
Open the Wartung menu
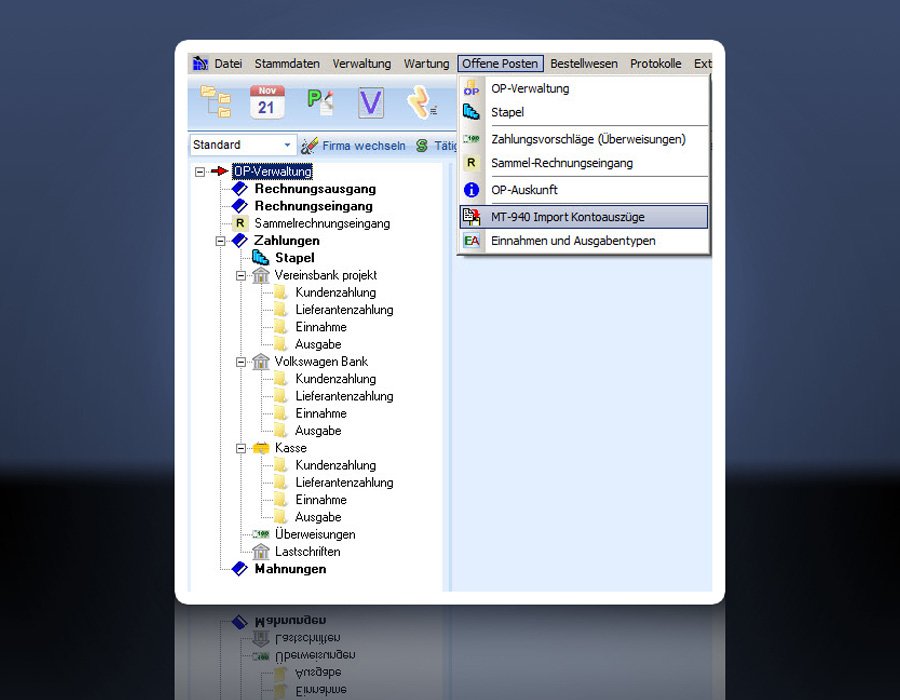click(x=426, y=64)
